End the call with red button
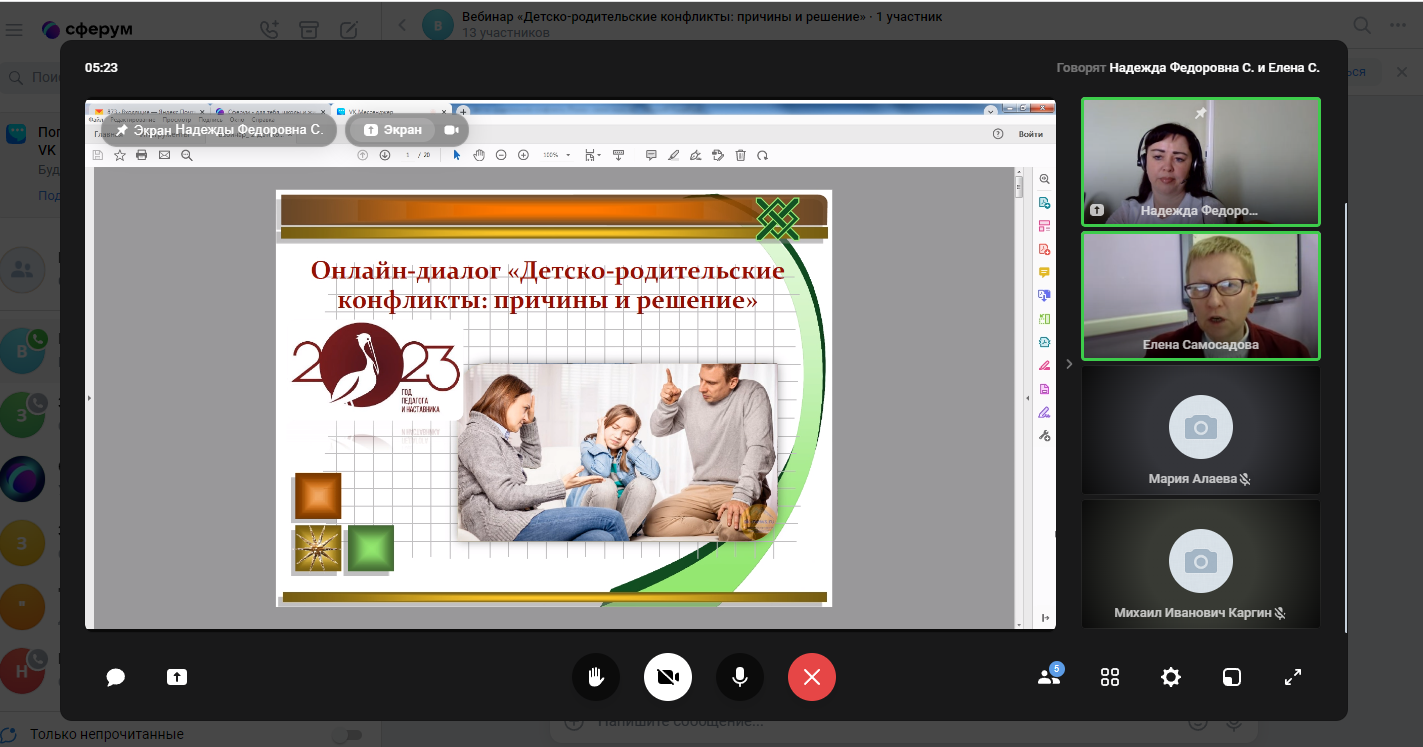 tap(812, 677)
